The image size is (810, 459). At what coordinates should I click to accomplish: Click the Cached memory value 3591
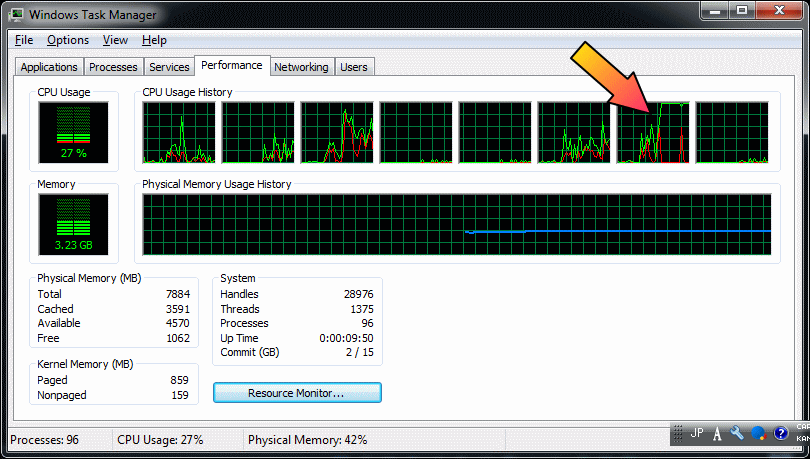[x=178, y=309]
